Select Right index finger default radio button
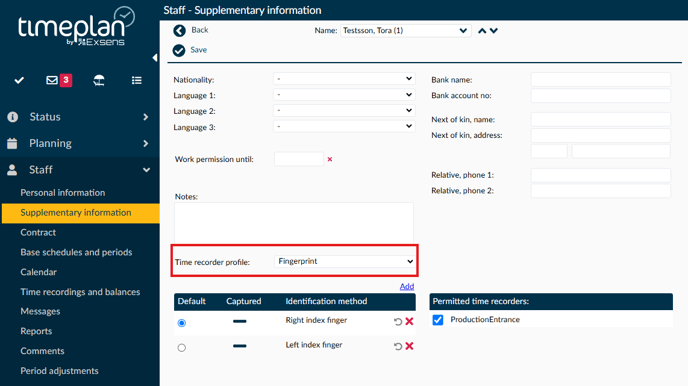This screenshot has height=386, width=688. (x=182, y=323)
